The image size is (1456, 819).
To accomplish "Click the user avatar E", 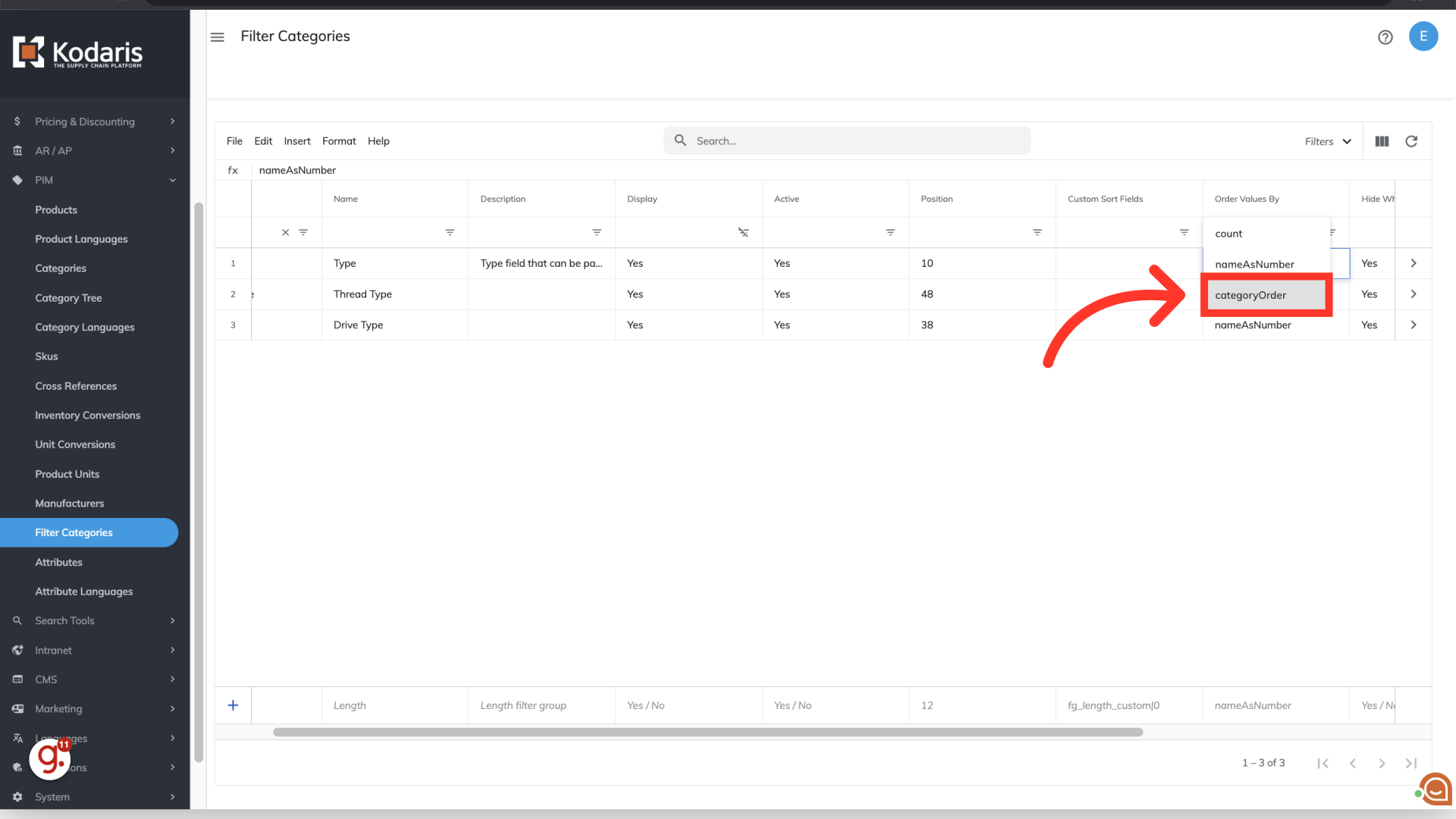I will (1423, 36).
